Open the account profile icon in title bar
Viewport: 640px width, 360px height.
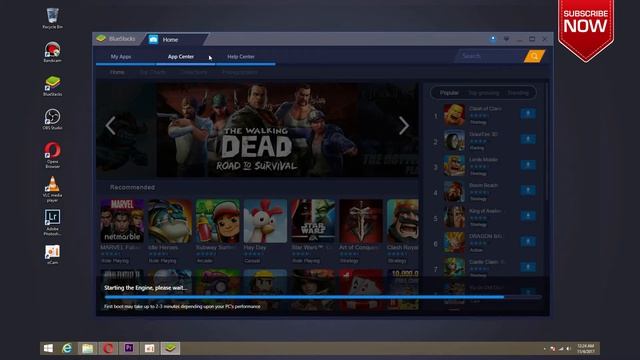(493, 39)
